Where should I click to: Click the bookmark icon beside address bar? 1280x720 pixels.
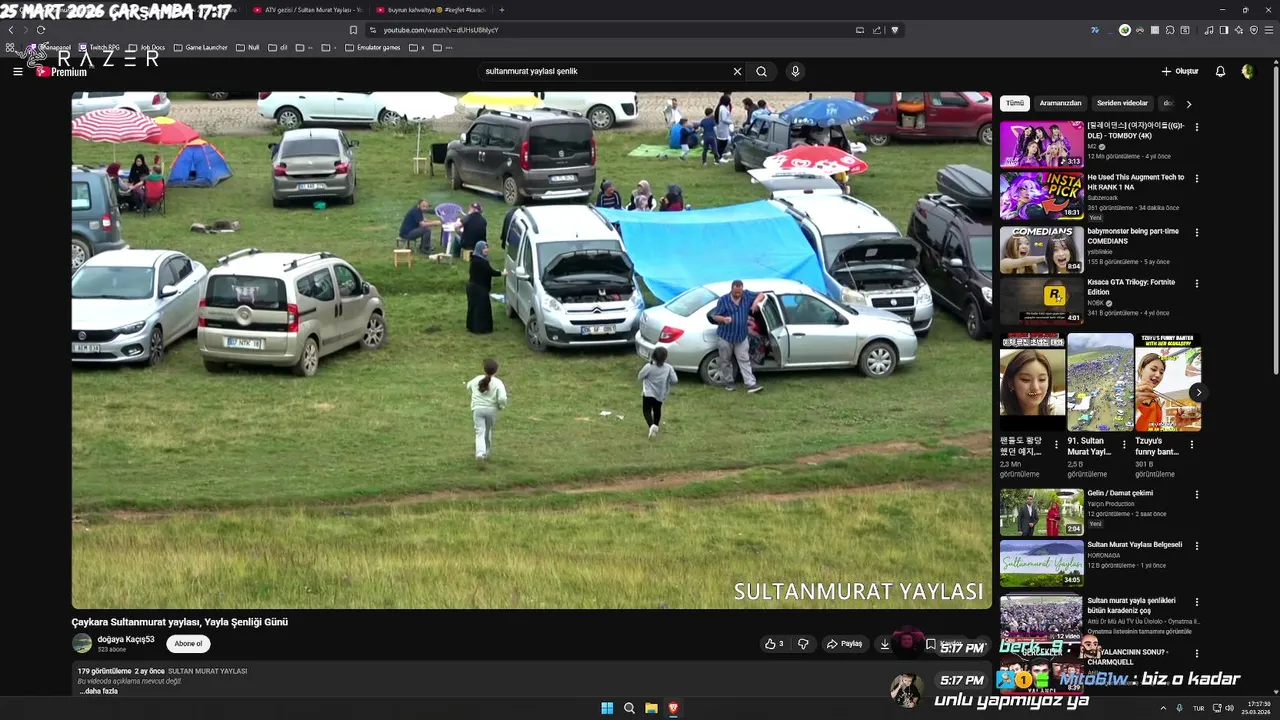(353, 30)
